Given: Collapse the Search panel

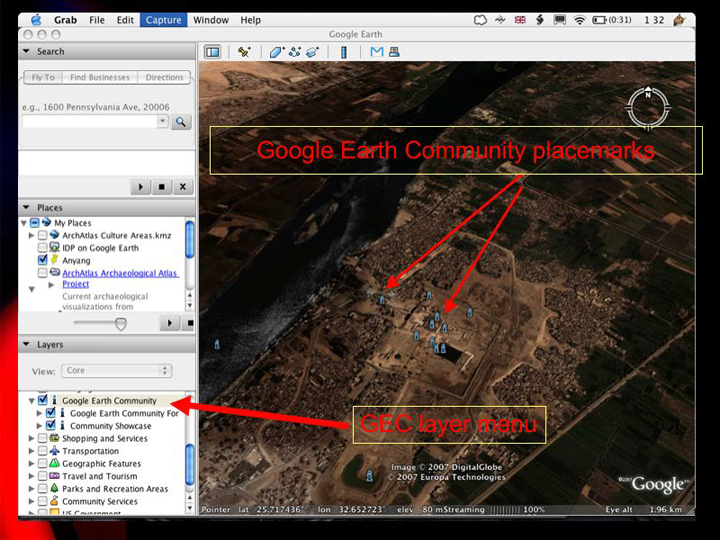Looking at the screenshot, I should tap(26, 51).
